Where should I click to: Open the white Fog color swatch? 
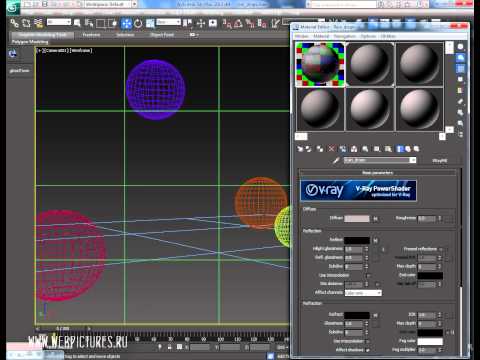tap(430, 341)
